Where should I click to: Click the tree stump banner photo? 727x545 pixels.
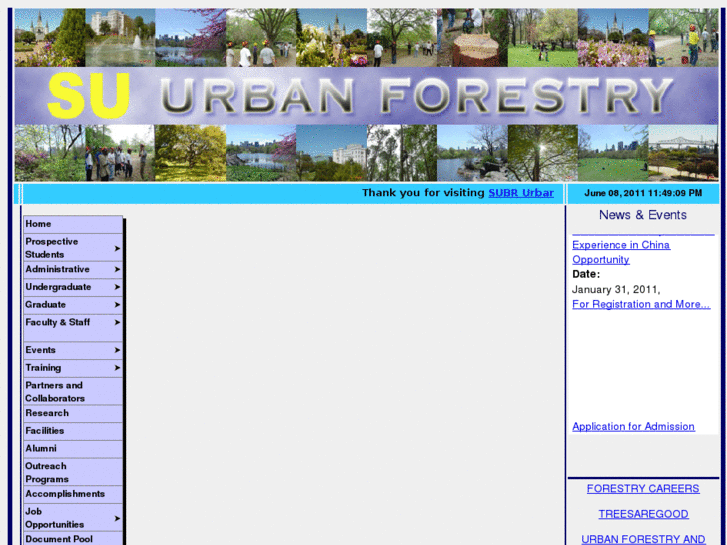click(472, 38)
